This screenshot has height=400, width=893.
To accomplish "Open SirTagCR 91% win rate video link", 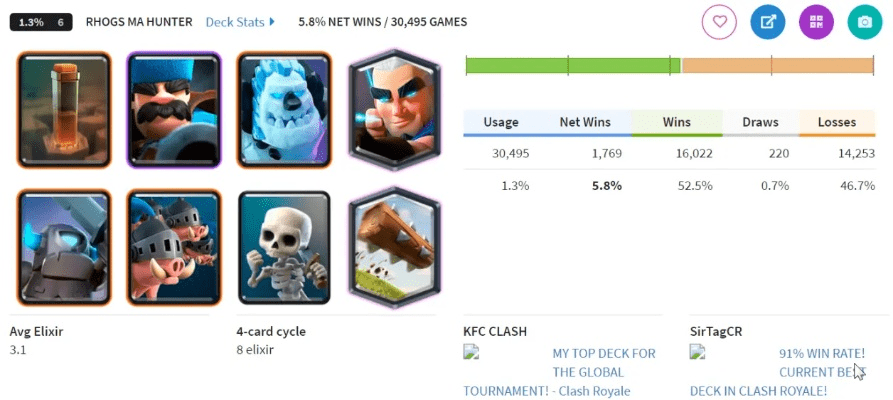I will click(x=777, y=372).
